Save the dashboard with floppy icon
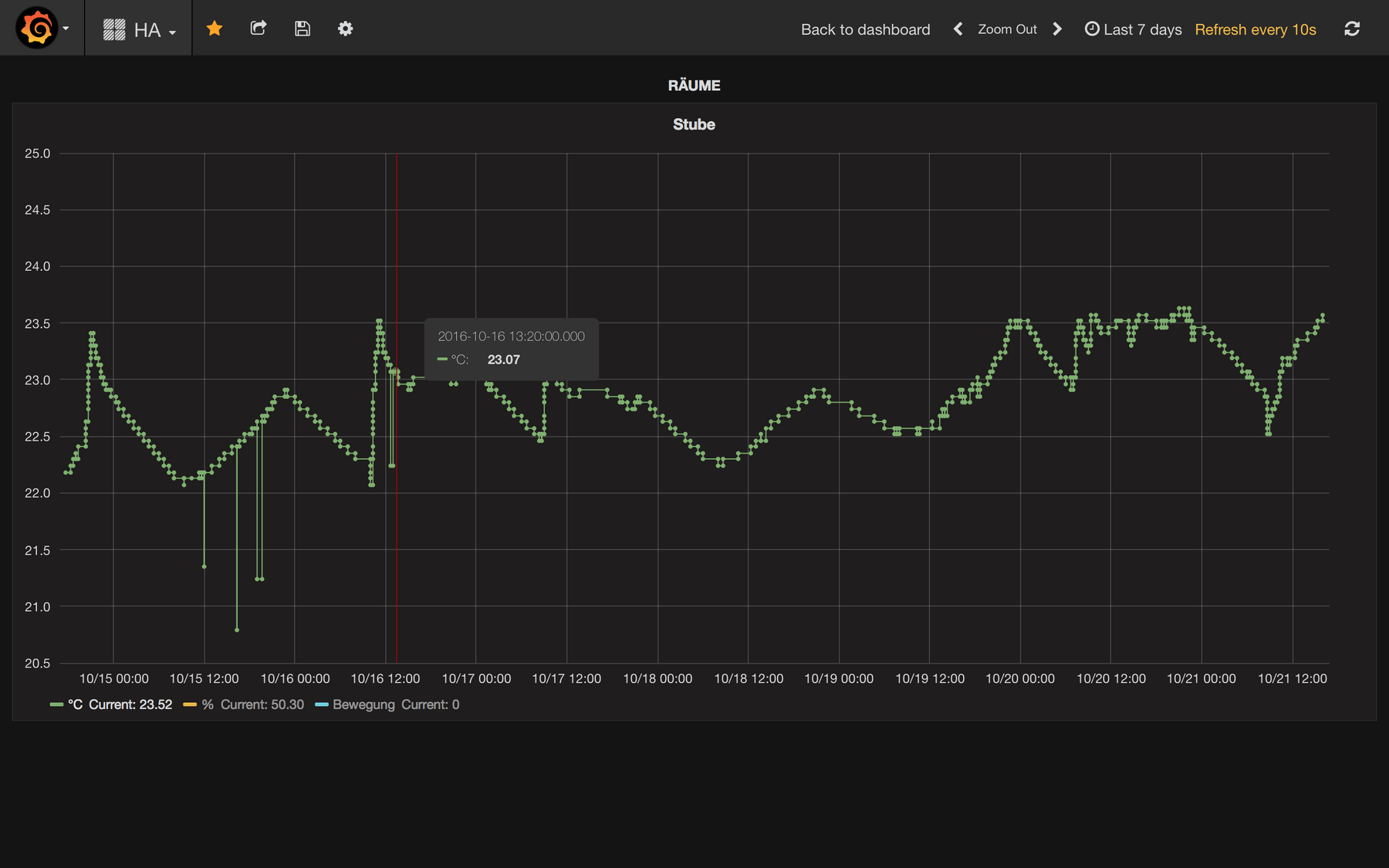The height and width of the screenshot is (868, 1389). [x=302, y=29]
